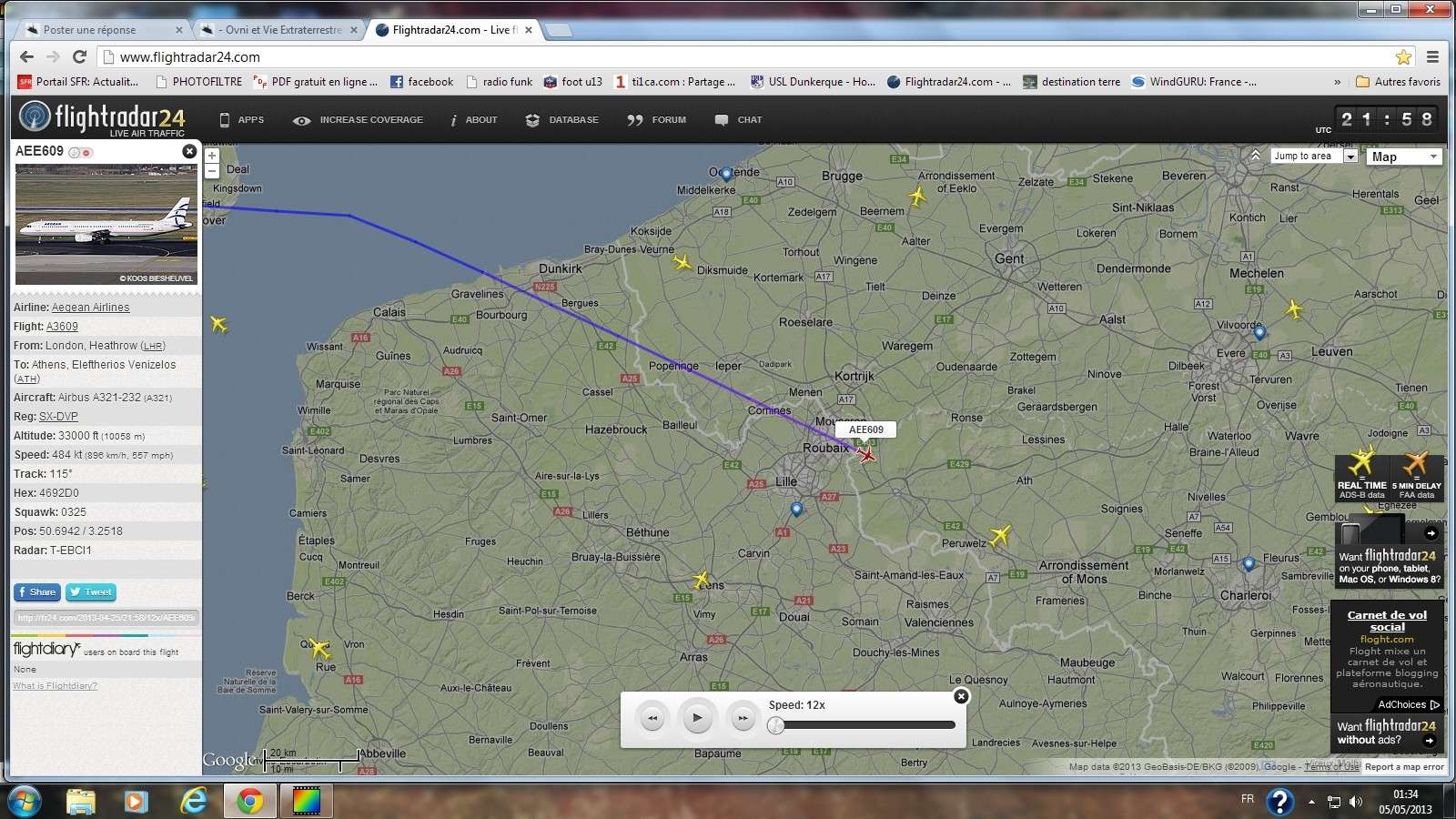Click the red icon beside AEE609 title

click(87, 152)
